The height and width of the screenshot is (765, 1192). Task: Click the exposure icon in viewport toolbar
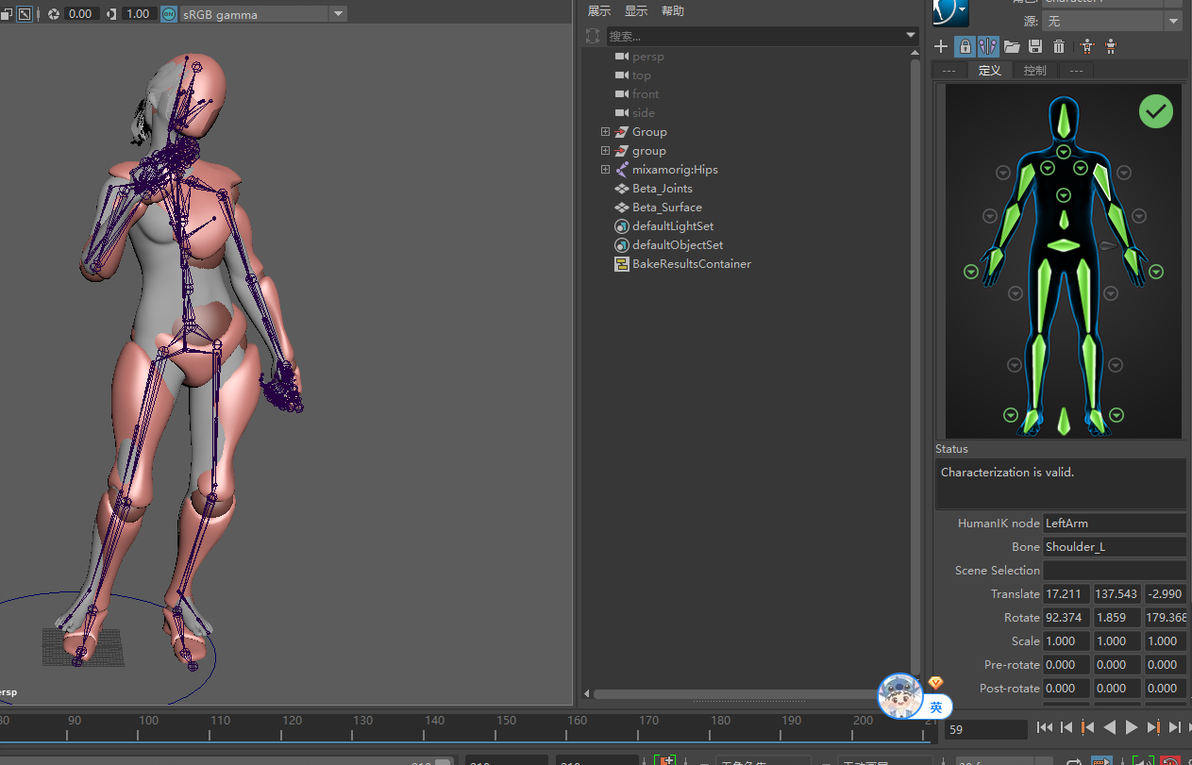click(54, 14)
